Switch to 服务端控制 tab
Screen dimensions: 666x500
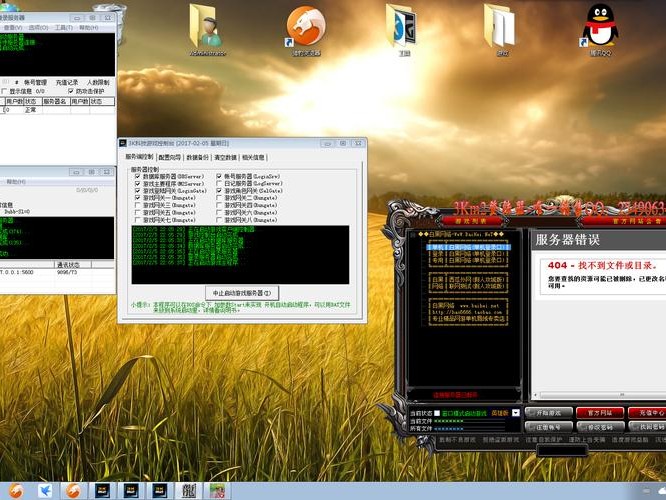tap(139, 157)
